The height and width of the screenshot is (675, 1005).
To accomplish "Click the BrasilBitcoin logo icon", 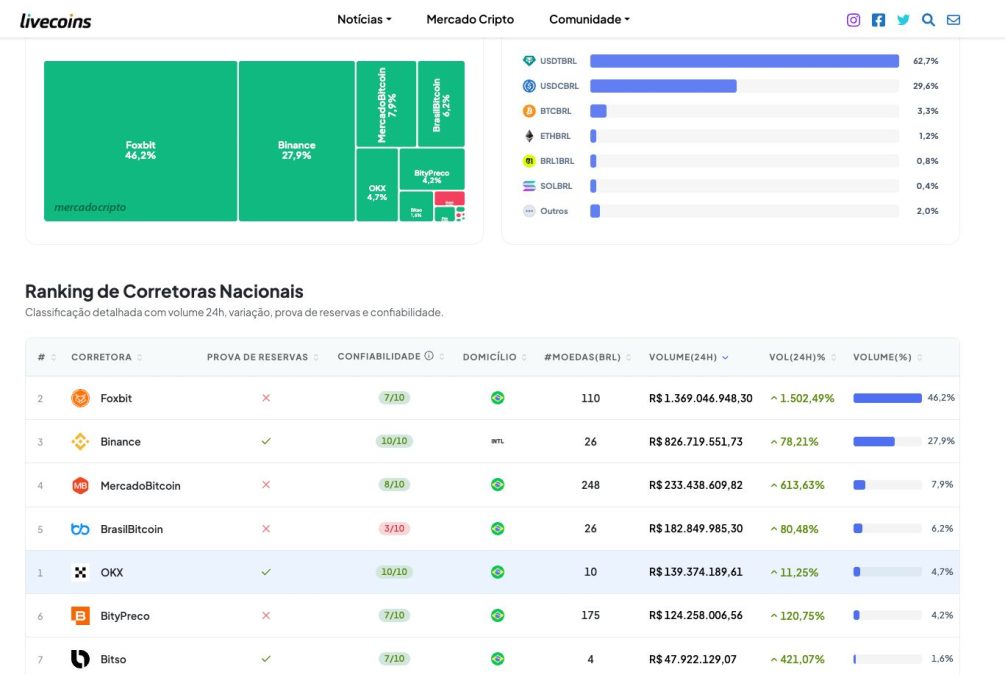I will coord(80,529).
